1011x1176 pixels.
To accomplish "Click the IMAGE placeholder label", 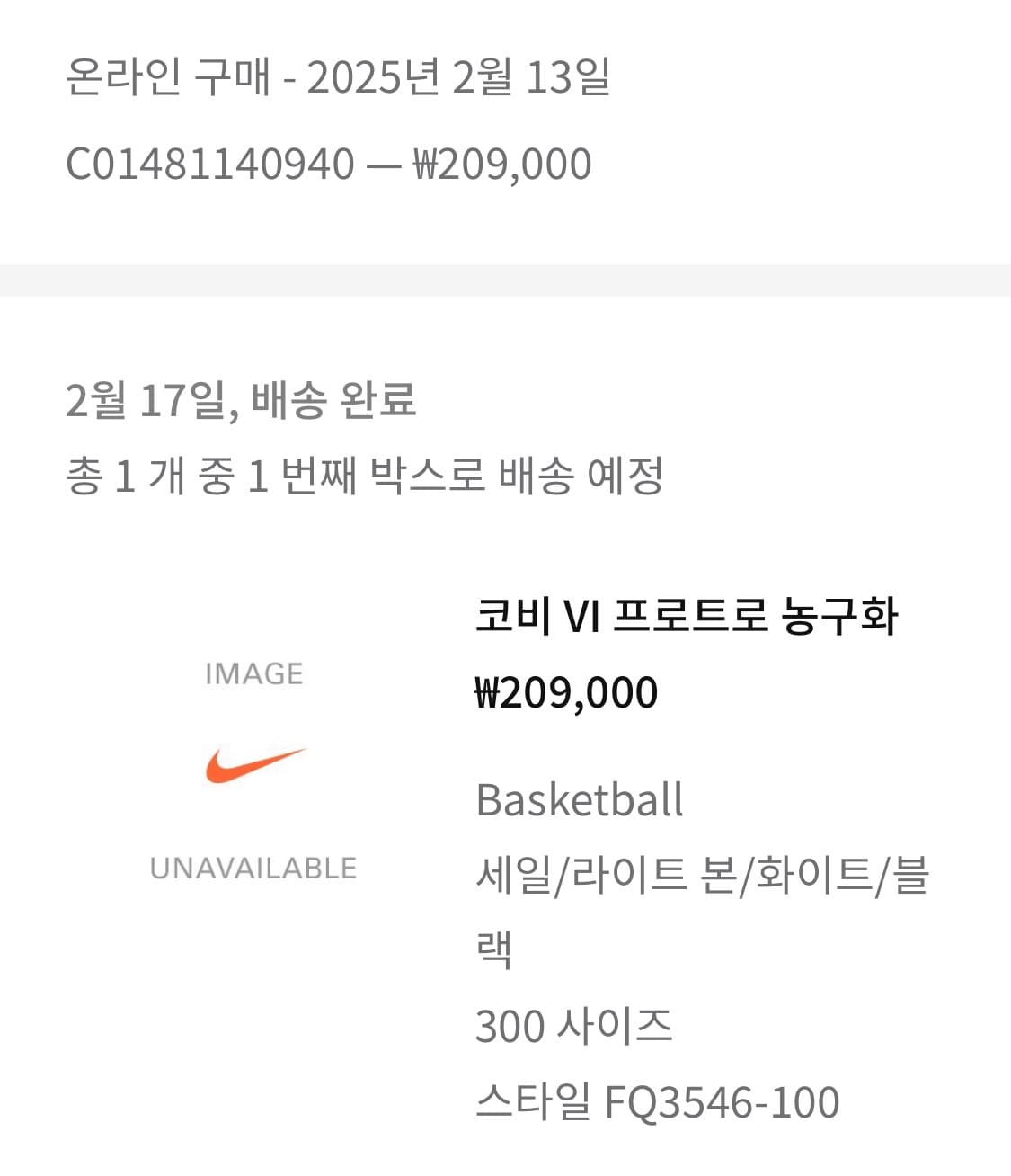I will pyautogui.click(x=254, y=673).
